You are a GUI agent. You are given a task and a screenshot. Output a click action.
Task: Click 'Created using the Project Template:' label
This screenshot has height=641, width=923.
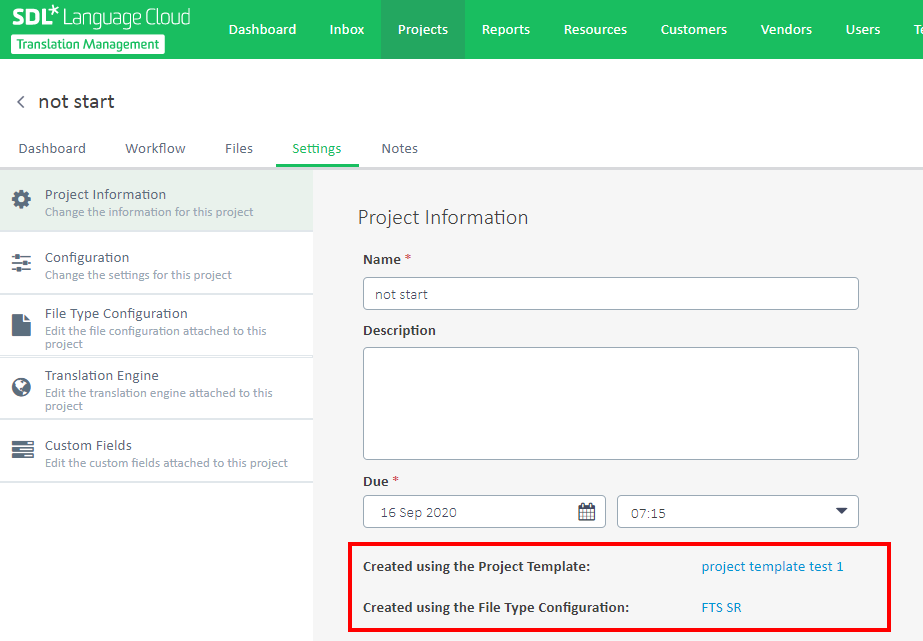coord(476,567)
